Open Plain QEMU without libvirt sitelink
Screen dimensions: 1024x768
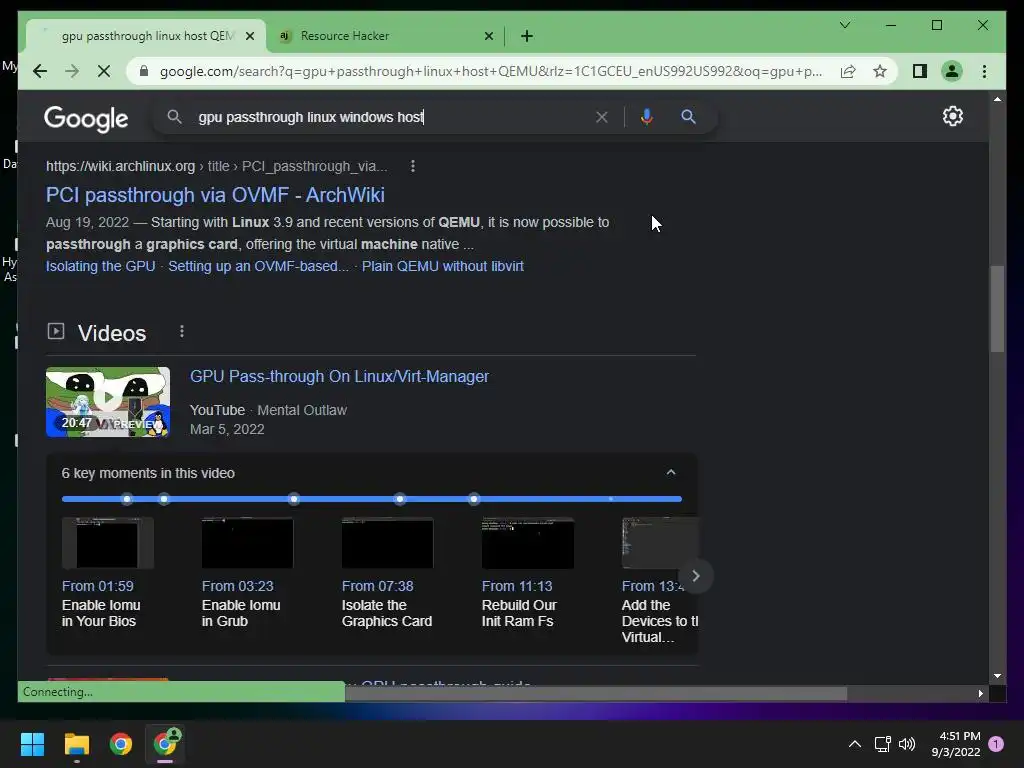coord(443,266)
